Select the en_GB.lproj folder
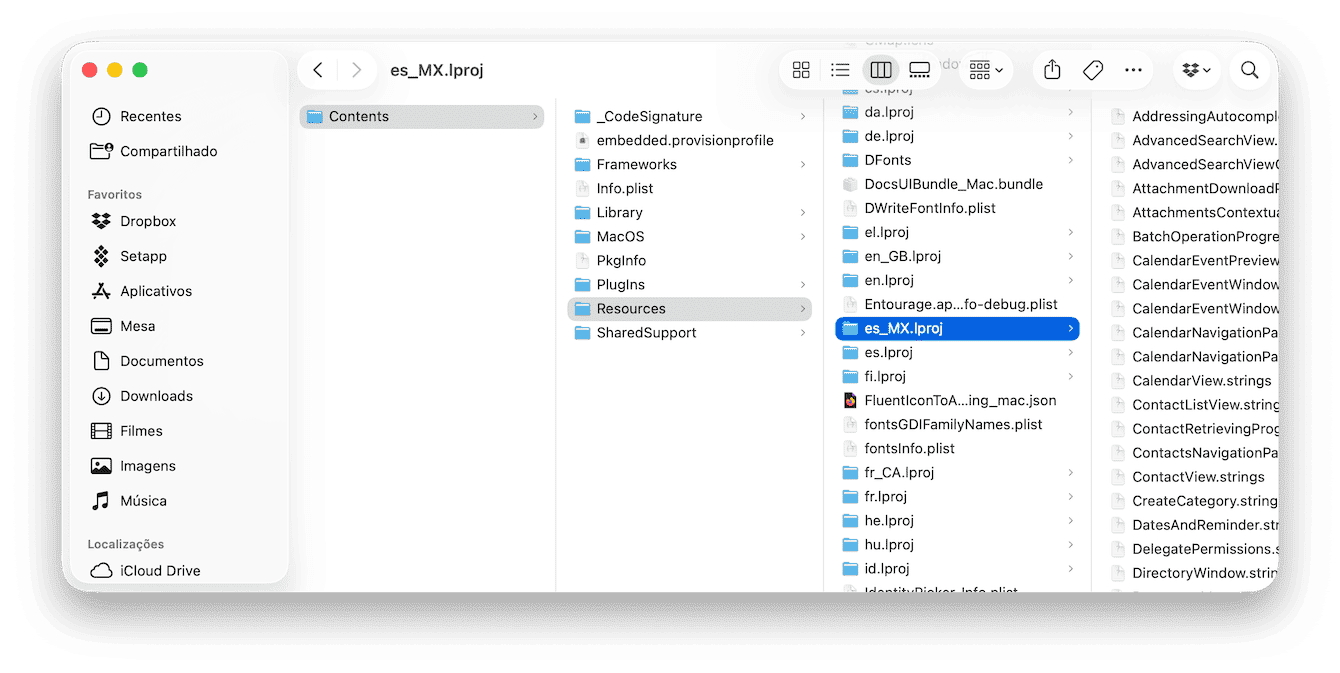The image size is (1340, 673). click(958, 256)
